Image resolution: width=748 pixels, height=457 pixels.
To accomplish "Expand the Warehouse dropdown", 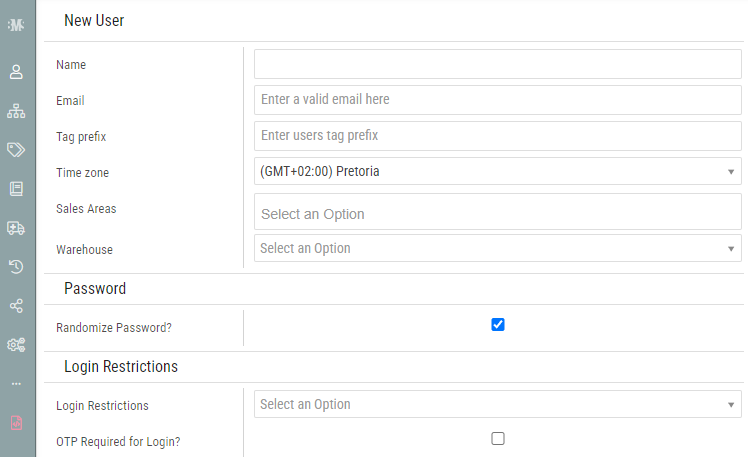I will (x=498, y=248).
